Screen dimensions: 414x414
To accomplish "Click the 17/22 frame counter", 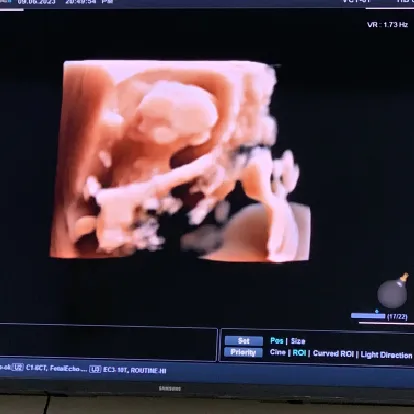I will point(397,316).
